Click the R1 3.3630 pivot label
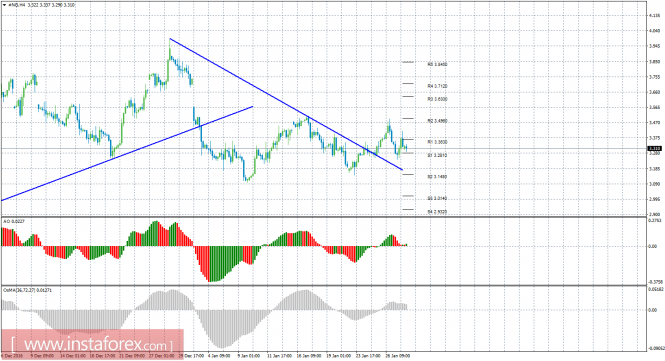This screenshot has width=665, height=361. [x=437, y=143]
